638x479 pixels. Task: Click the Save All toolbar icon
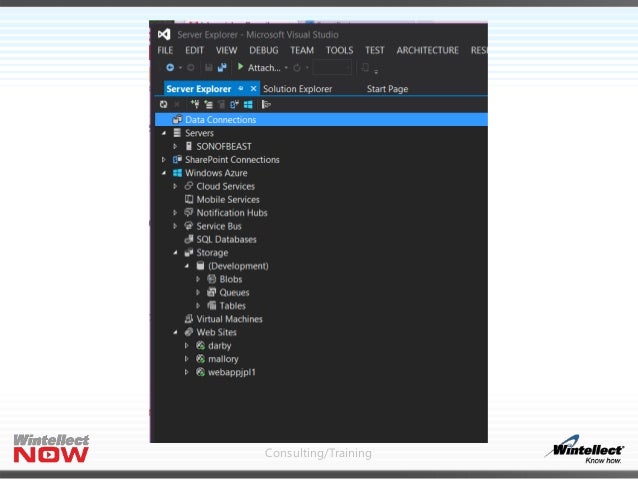point(222,68)
